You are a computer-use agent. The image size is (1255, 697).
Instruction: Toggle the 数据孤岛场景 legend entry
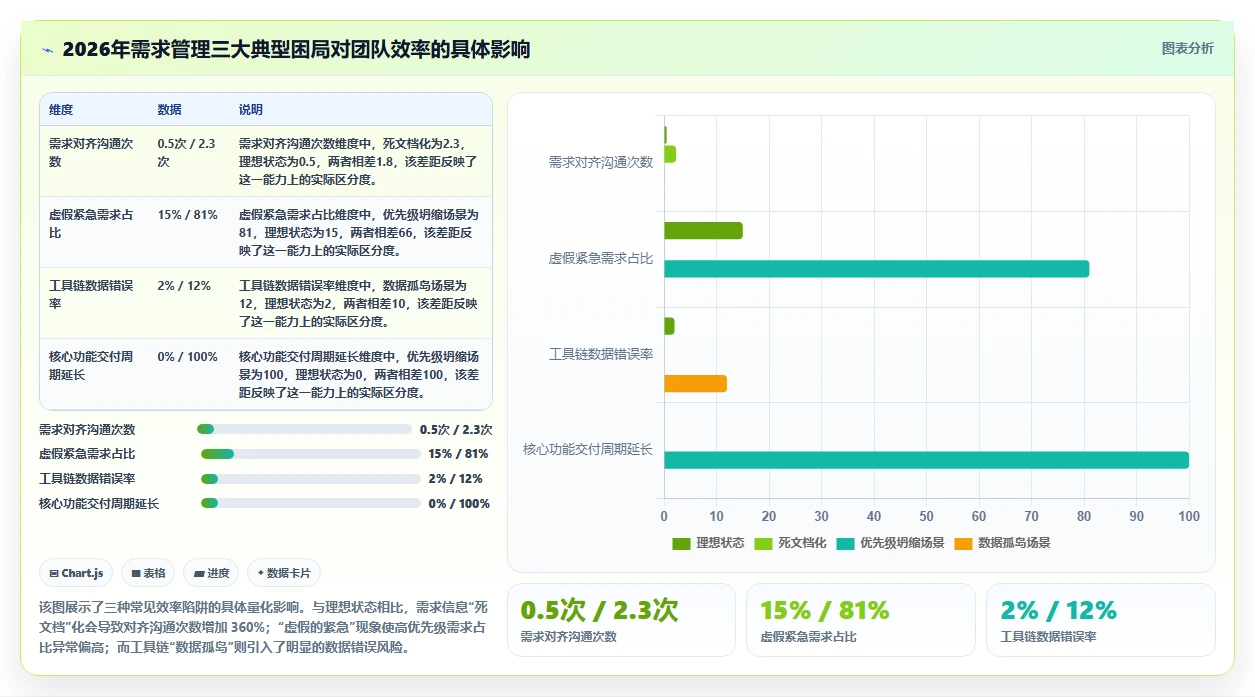click(x=1002, y=543)
